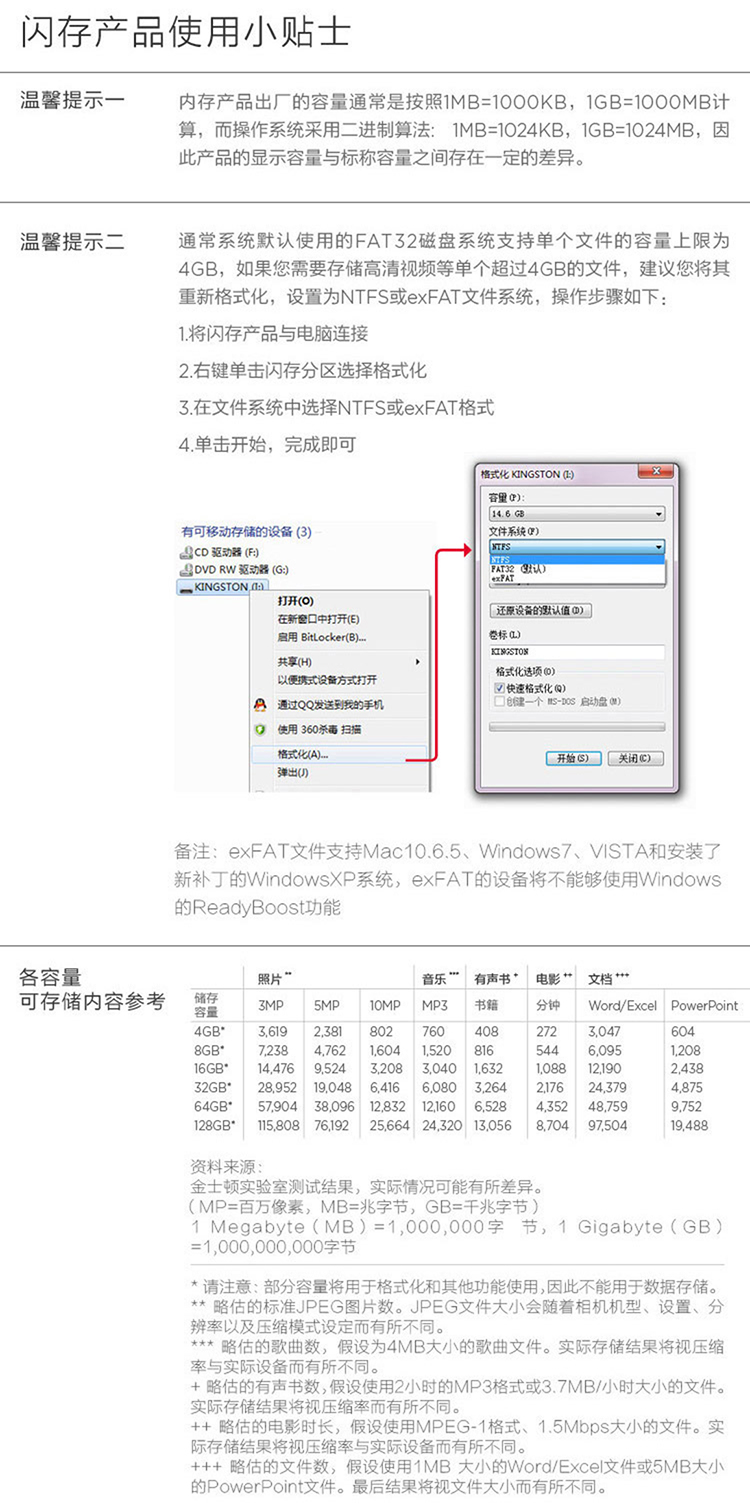Click the 卷标 KINGSTON text field
Viewport: 750px width, 1512px height.
click(x=576, y=652)
